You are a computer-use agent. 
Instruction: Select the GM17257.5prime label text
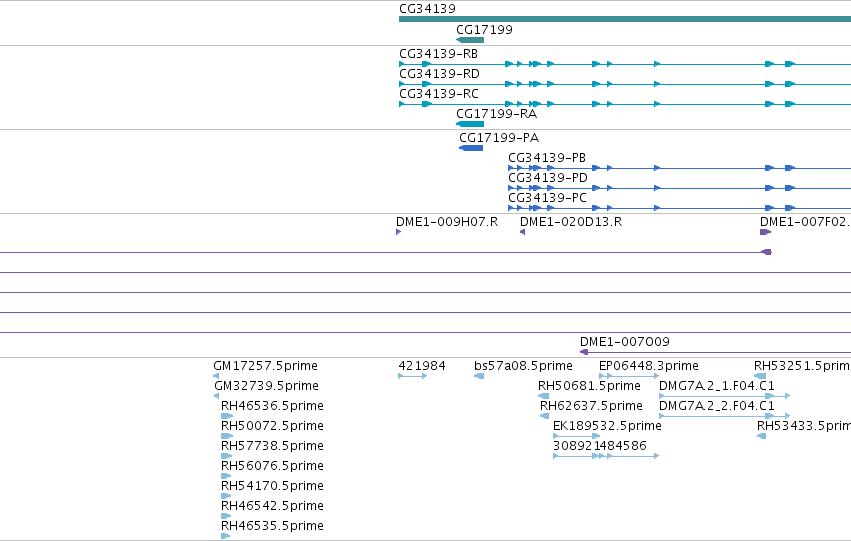coord(265,366)
